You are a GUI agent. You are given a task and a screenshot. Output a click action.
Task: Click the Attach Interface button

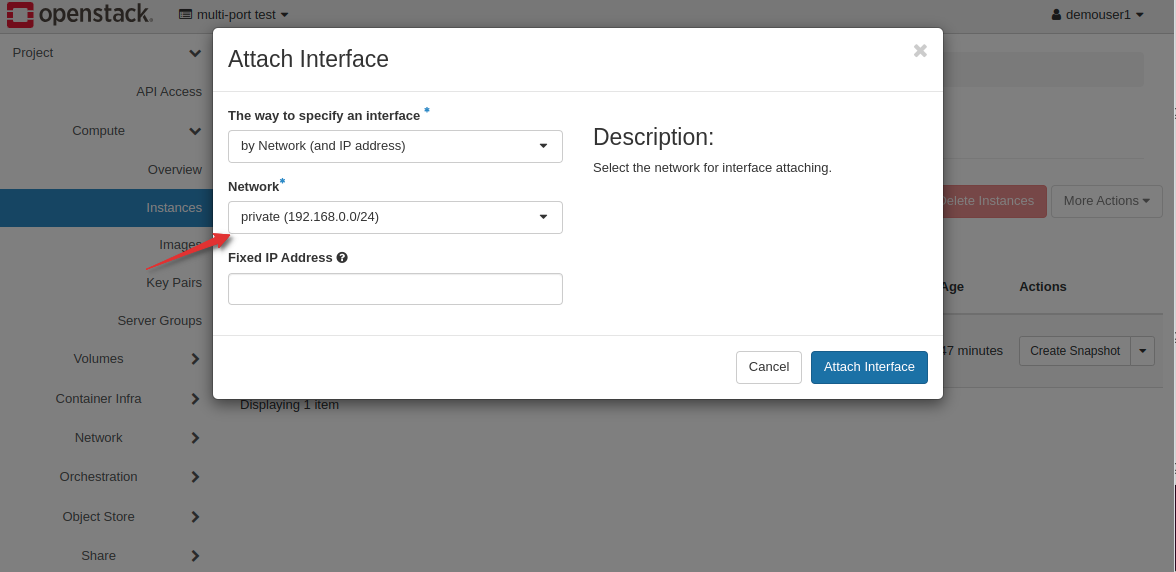(868, 367)
